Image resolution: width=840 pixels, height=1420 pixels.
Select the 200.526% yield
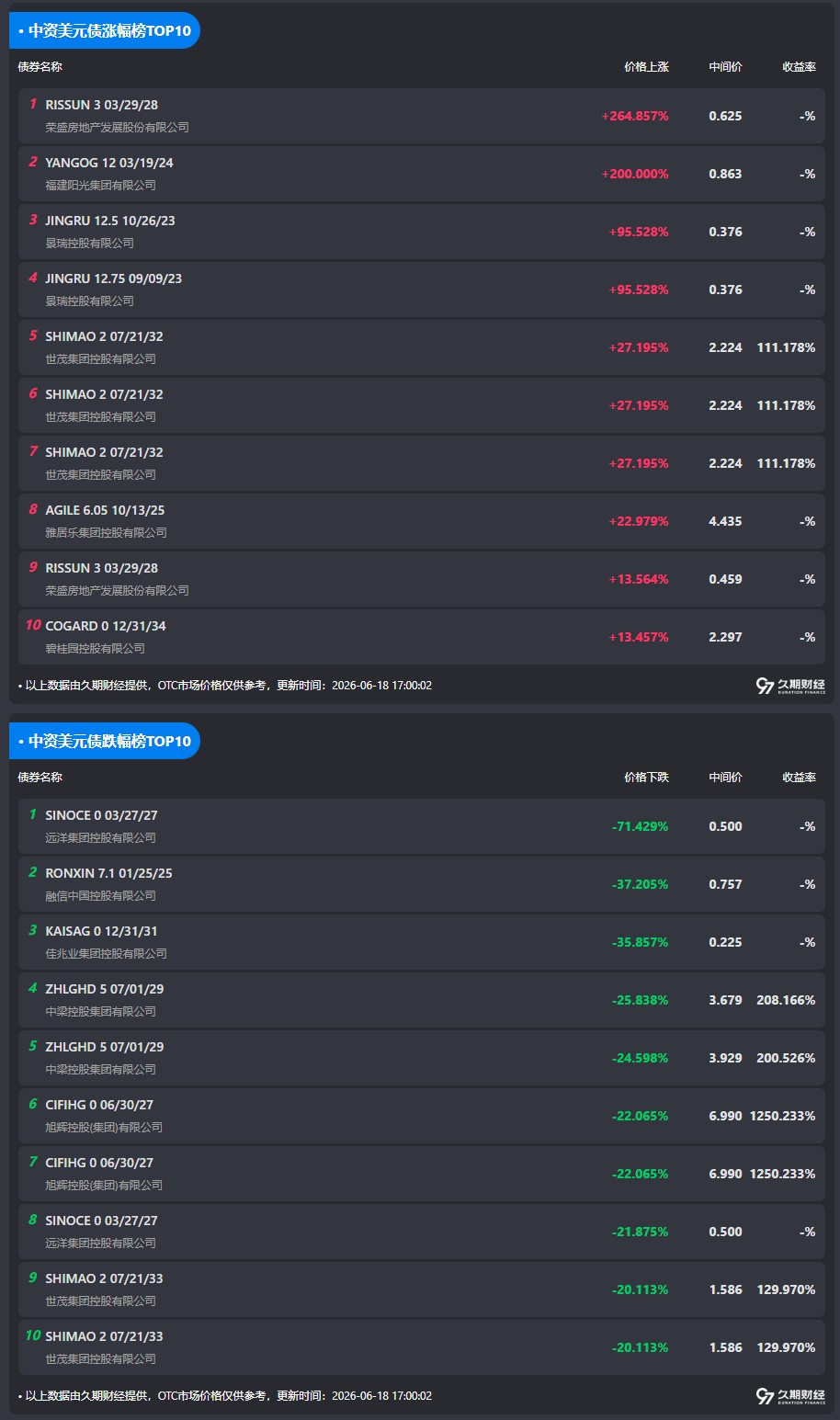pyautogui.click(x=786, y=1059)
